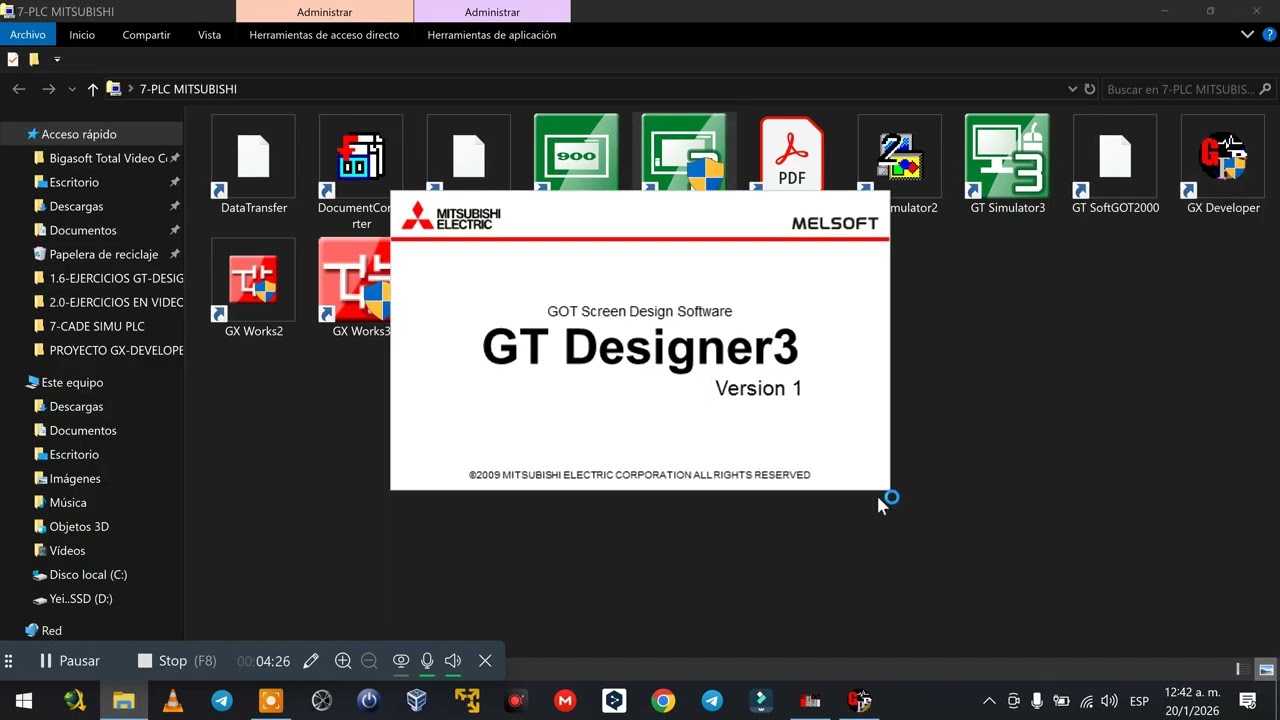The height and width of the screenshot is (720, 1280).
Task: Open Explorer help question mark
Action: [1269, 35]
